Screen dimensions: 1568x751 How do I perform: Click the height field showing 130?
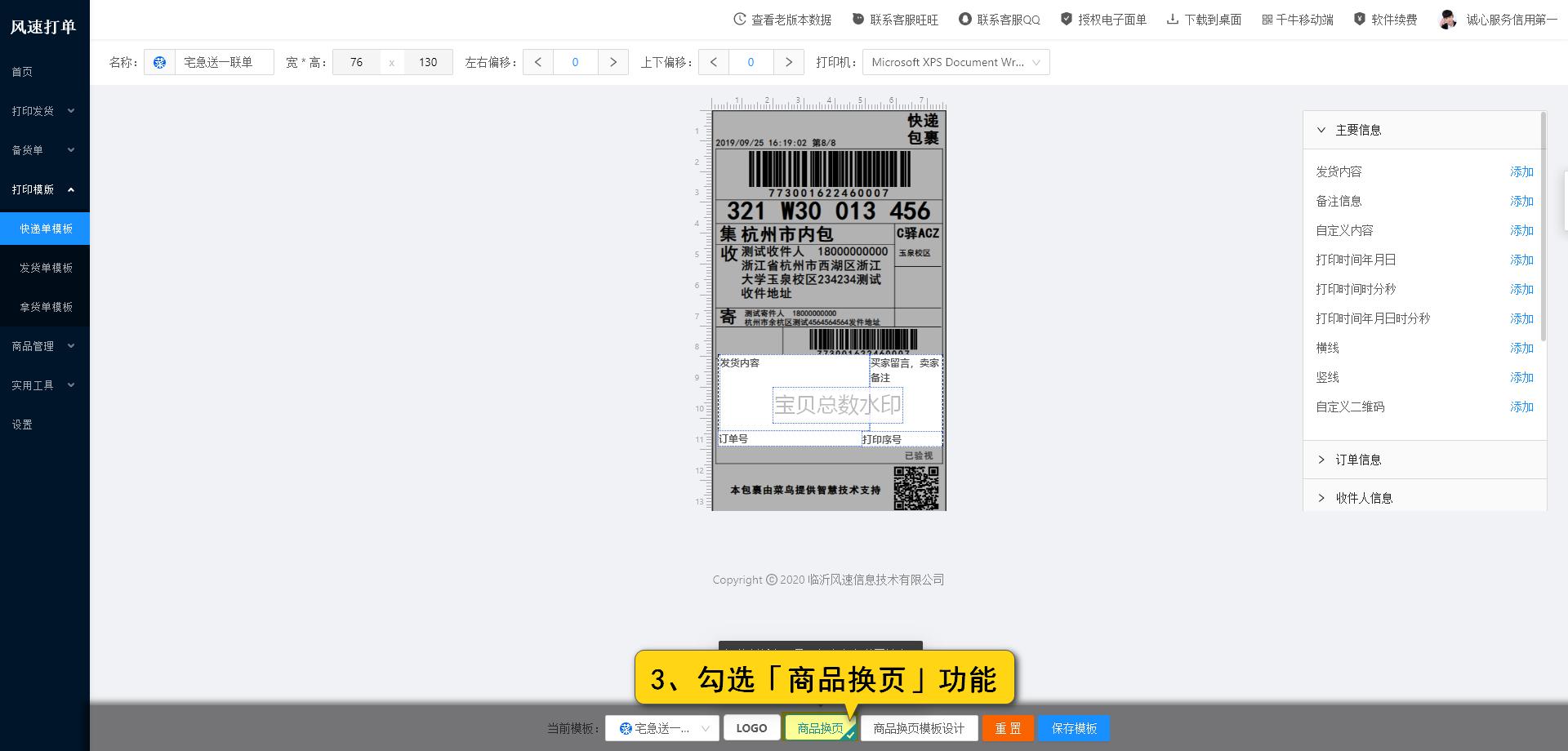coord(428,62)
